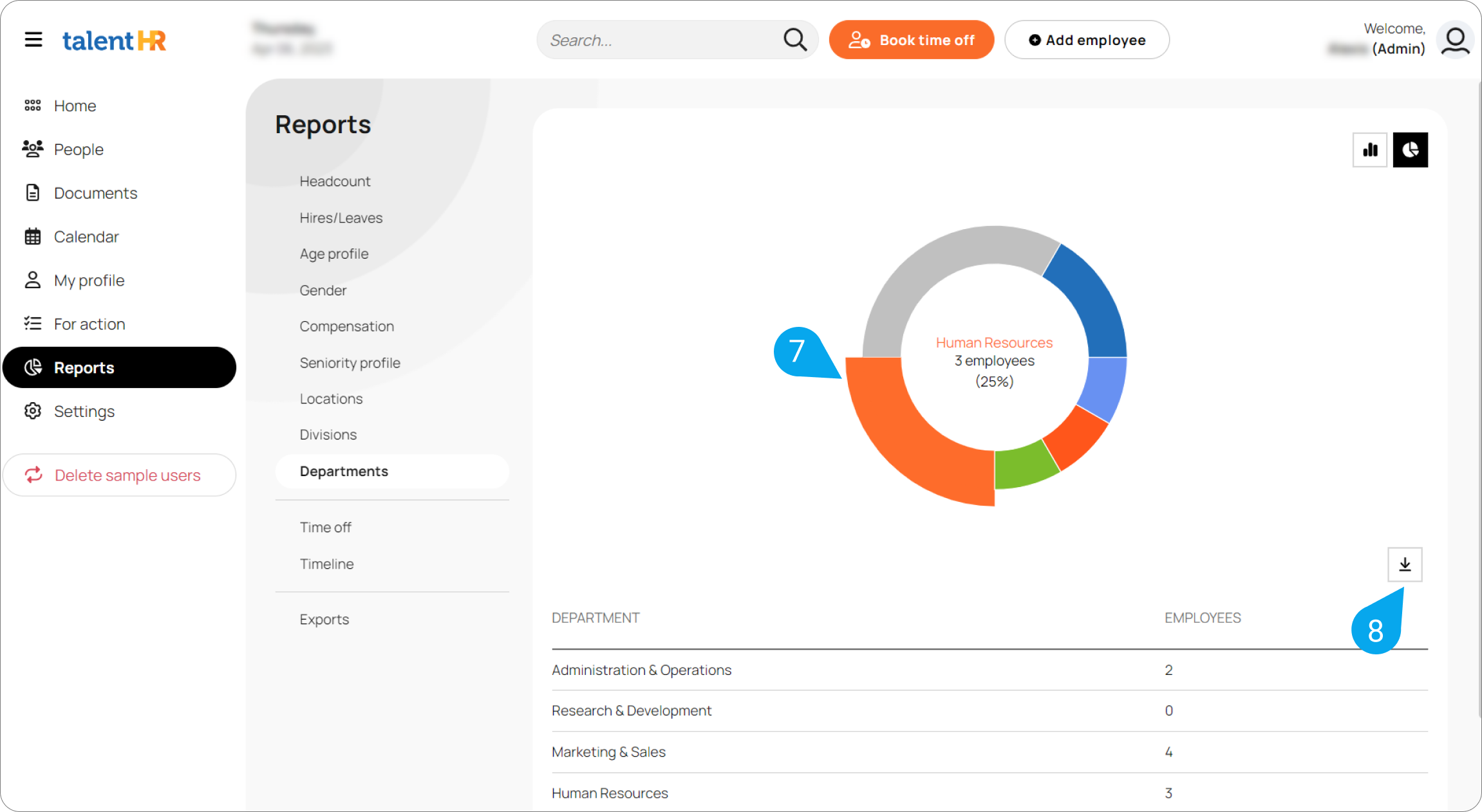Select the Administration & Operations row
The image size is (1482, 812).
(x=990, y=670)
